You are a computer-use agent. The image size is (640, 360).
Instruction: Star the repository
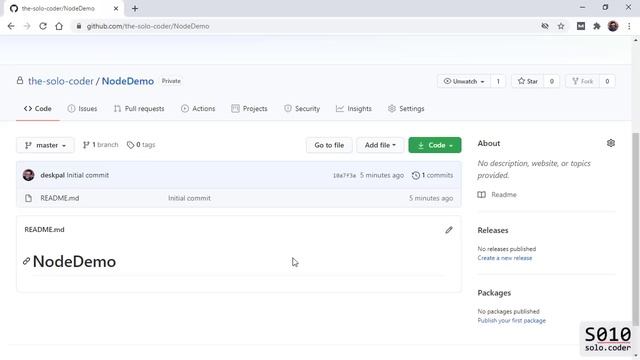[x=527, y=81]
